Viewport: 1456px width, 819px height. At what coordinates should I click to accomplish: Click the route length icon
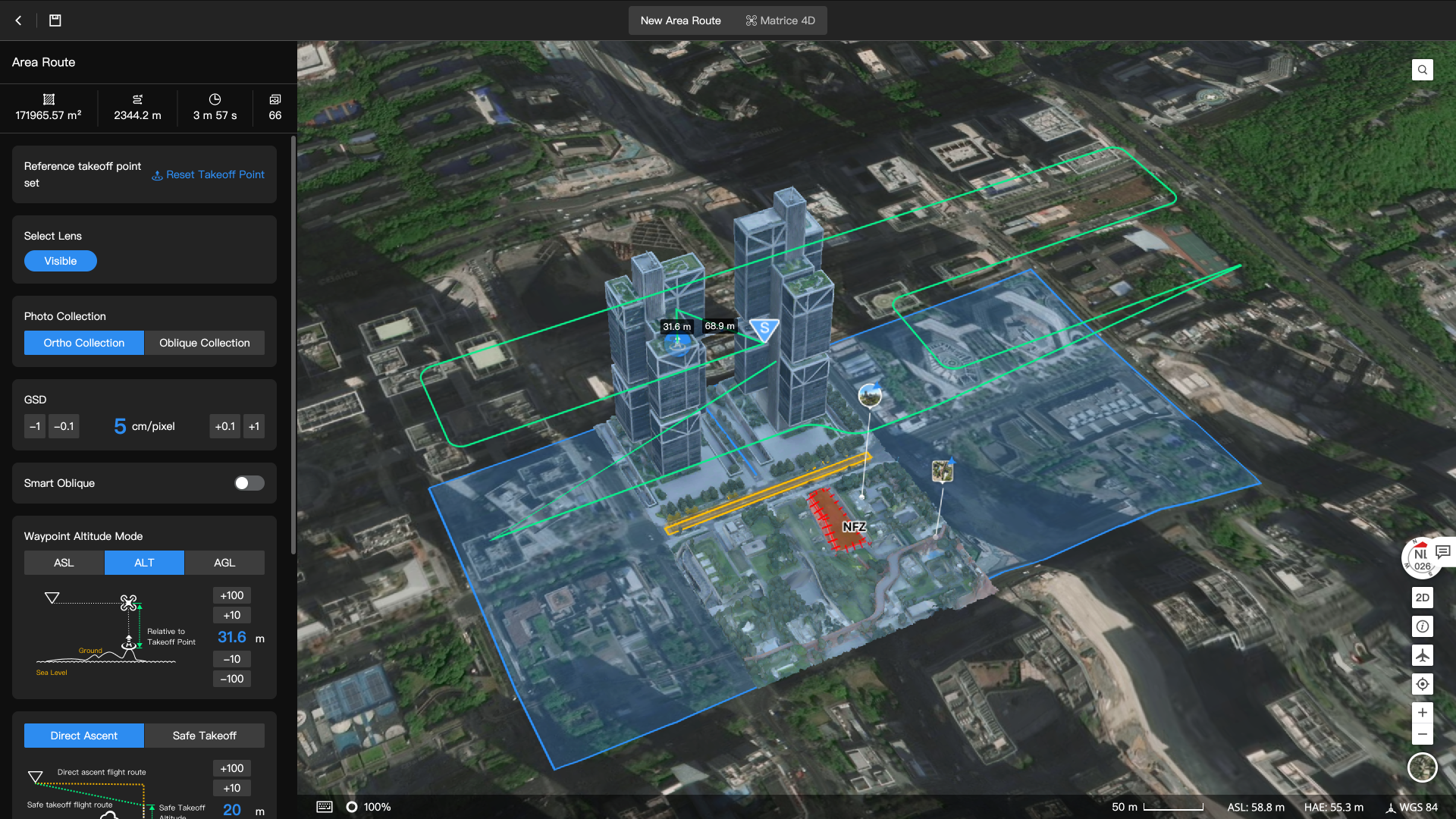point(137,99)
